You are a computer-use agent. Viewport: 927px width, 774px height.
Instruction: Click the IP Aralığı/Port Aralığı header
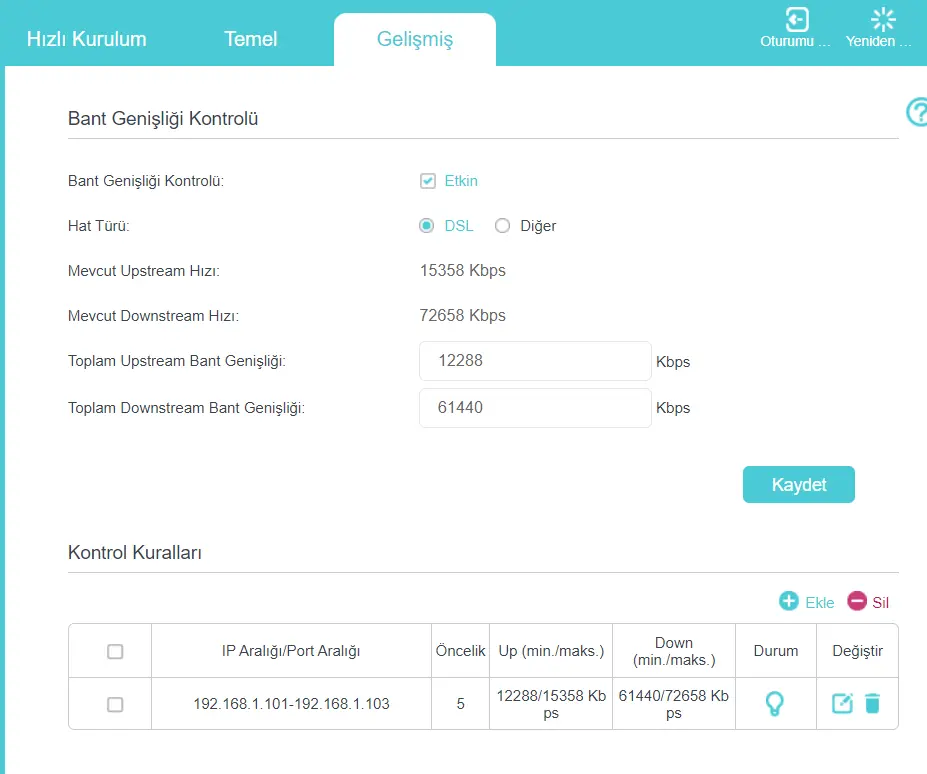pos(291,651)
